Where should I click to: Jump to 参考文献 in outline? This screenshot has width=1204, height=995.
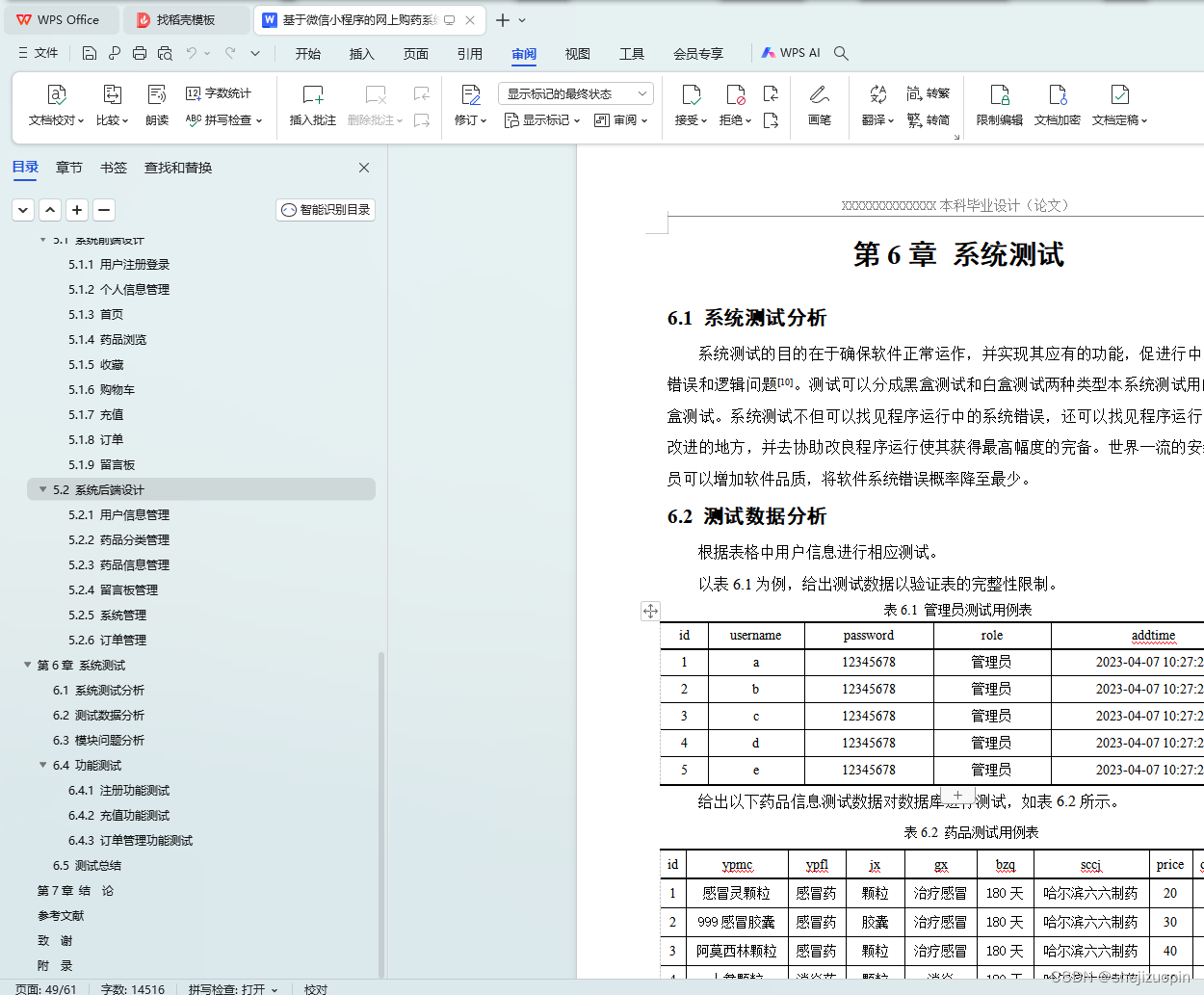(x=61, y=915)
